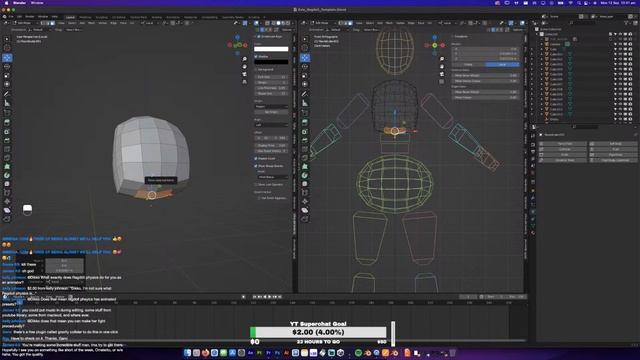Open the Mesh menu in left viewport
The width and height of the screenshot is (640, 360).
[x=91, y=23]
